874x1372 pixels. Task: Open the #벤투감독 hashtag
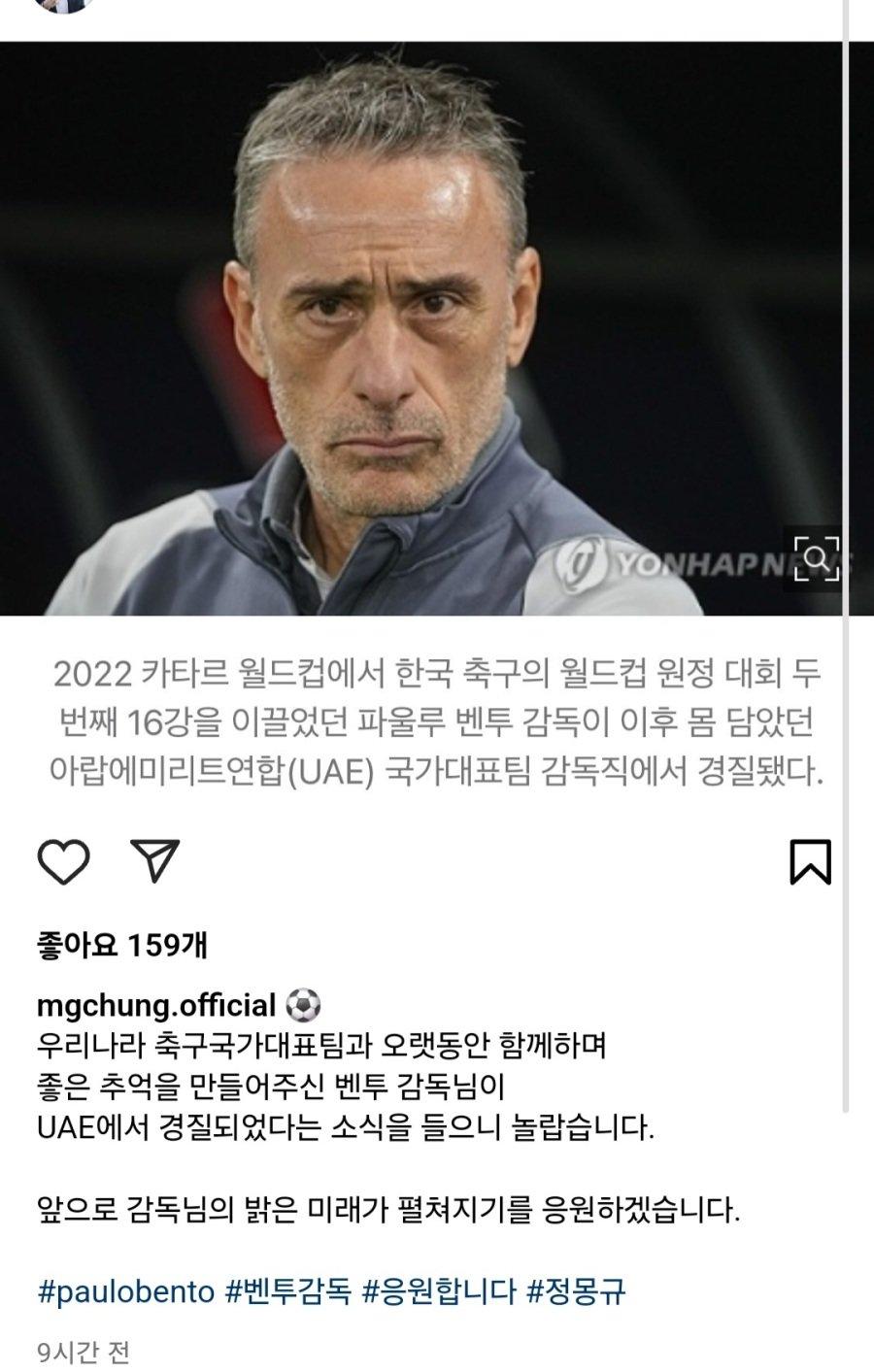pos(287,1292)
